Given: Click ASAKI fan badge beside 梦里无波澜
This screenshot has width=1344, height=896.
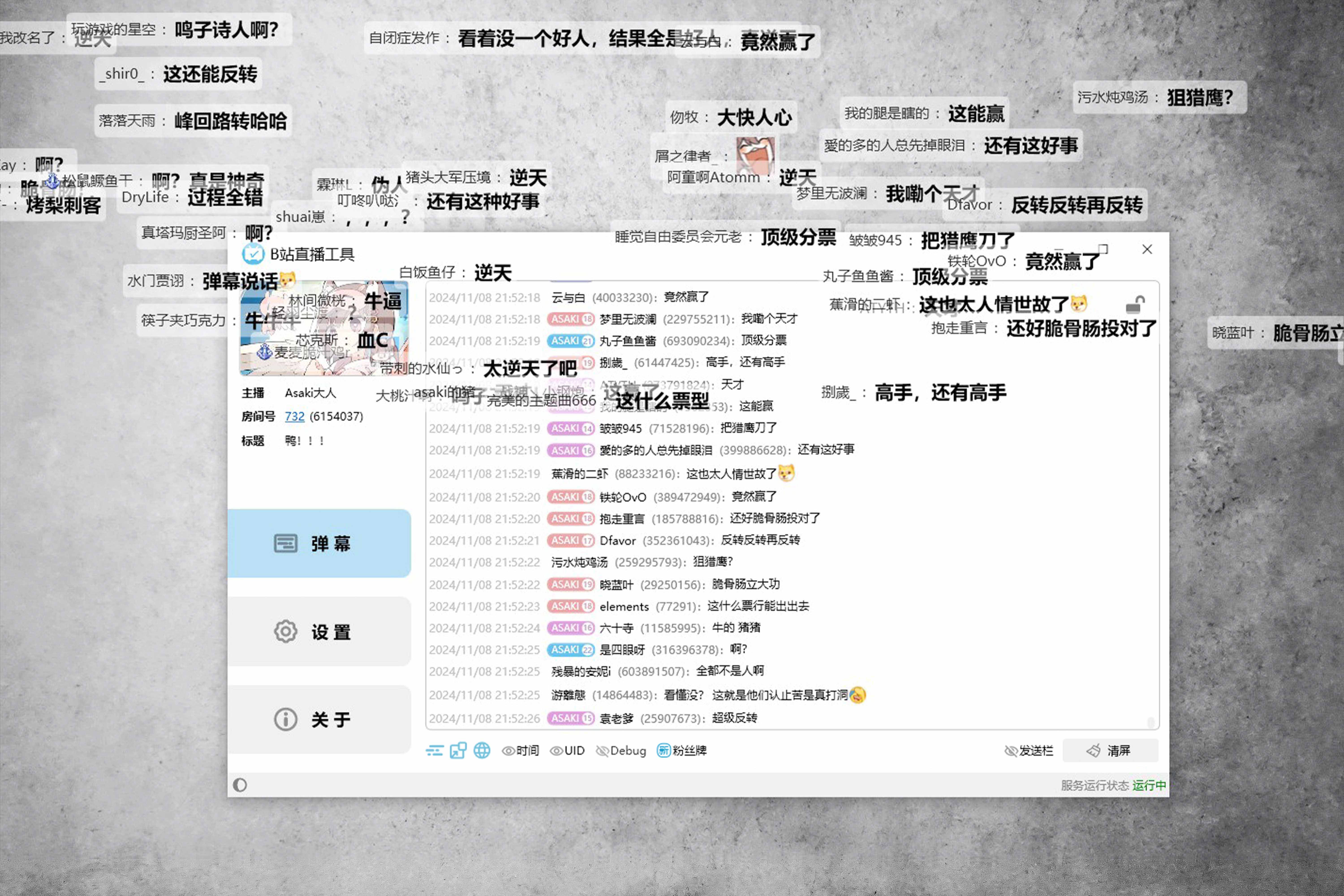Looking at the screenshot, I should (x=570, y=319).
